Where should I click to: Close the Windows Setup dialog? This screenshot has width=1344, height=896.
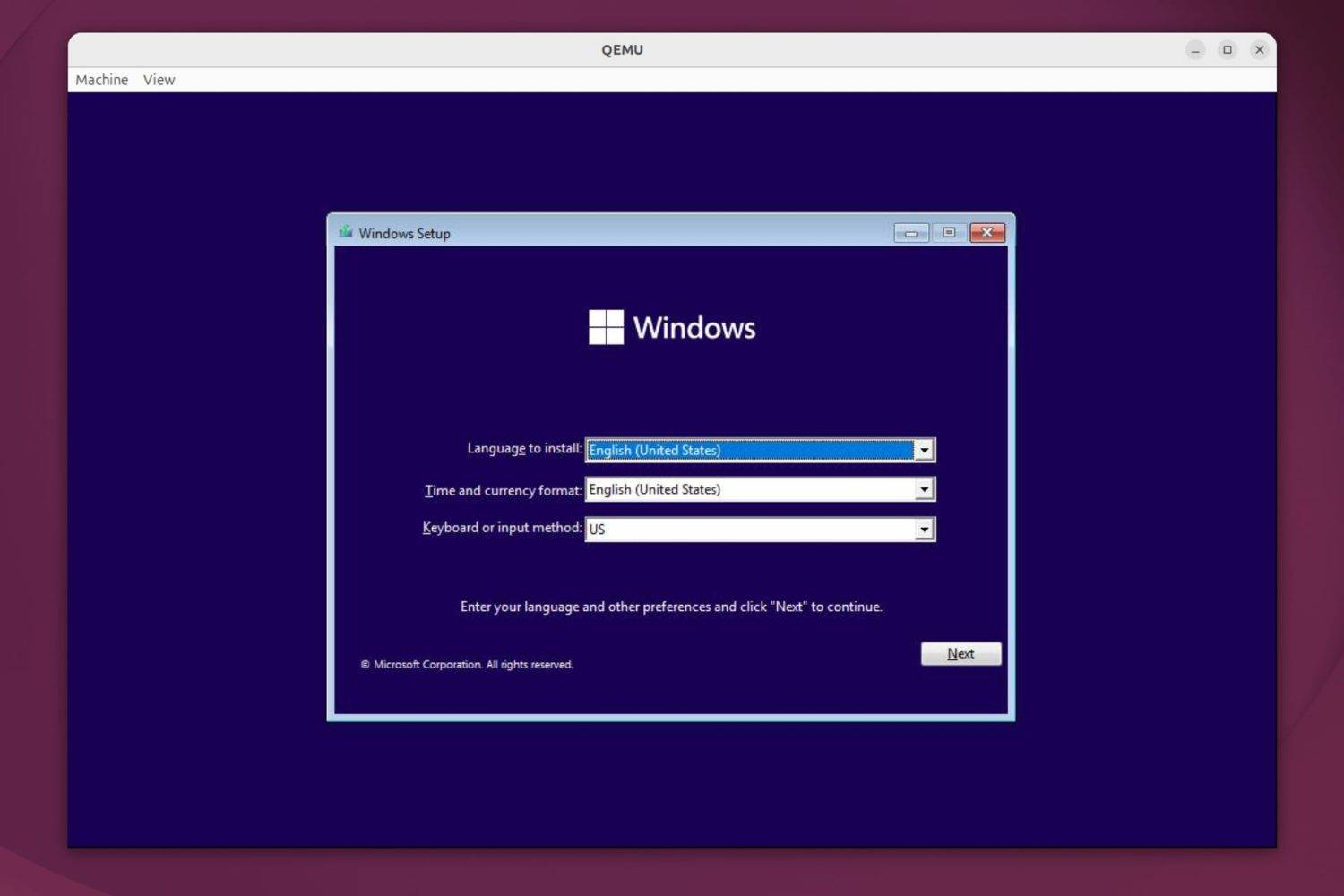point(987,233)
